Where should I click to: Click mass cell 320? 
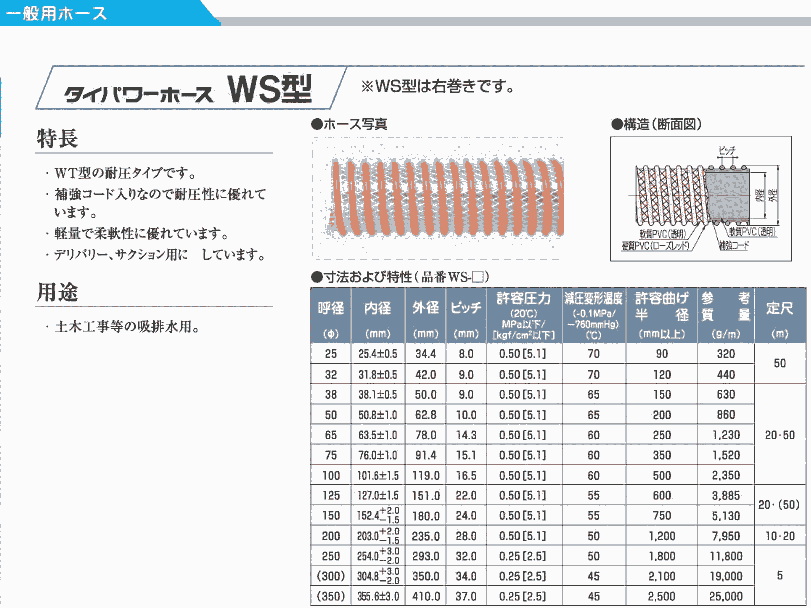(x=726, y=354)
